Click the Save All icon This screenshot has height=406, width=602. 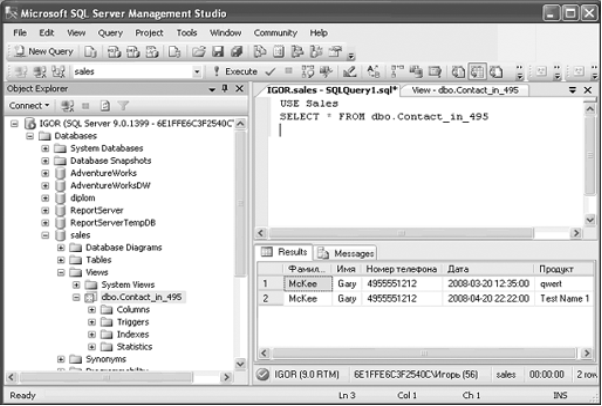[x=236, y=51]
